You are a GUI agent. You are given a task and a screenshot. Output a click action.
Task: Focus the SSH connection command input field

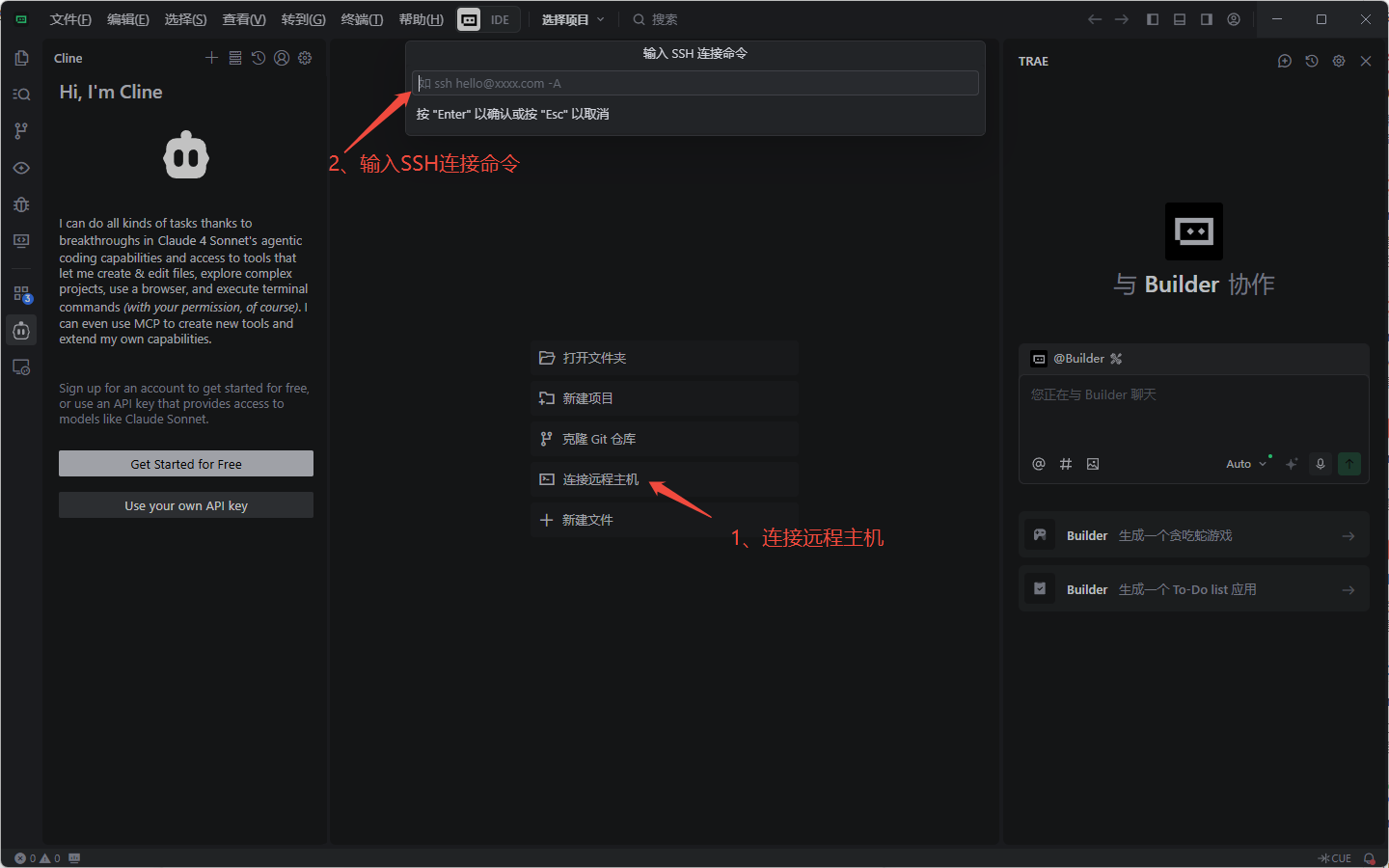pyautogui.click(x=695, y=83)
